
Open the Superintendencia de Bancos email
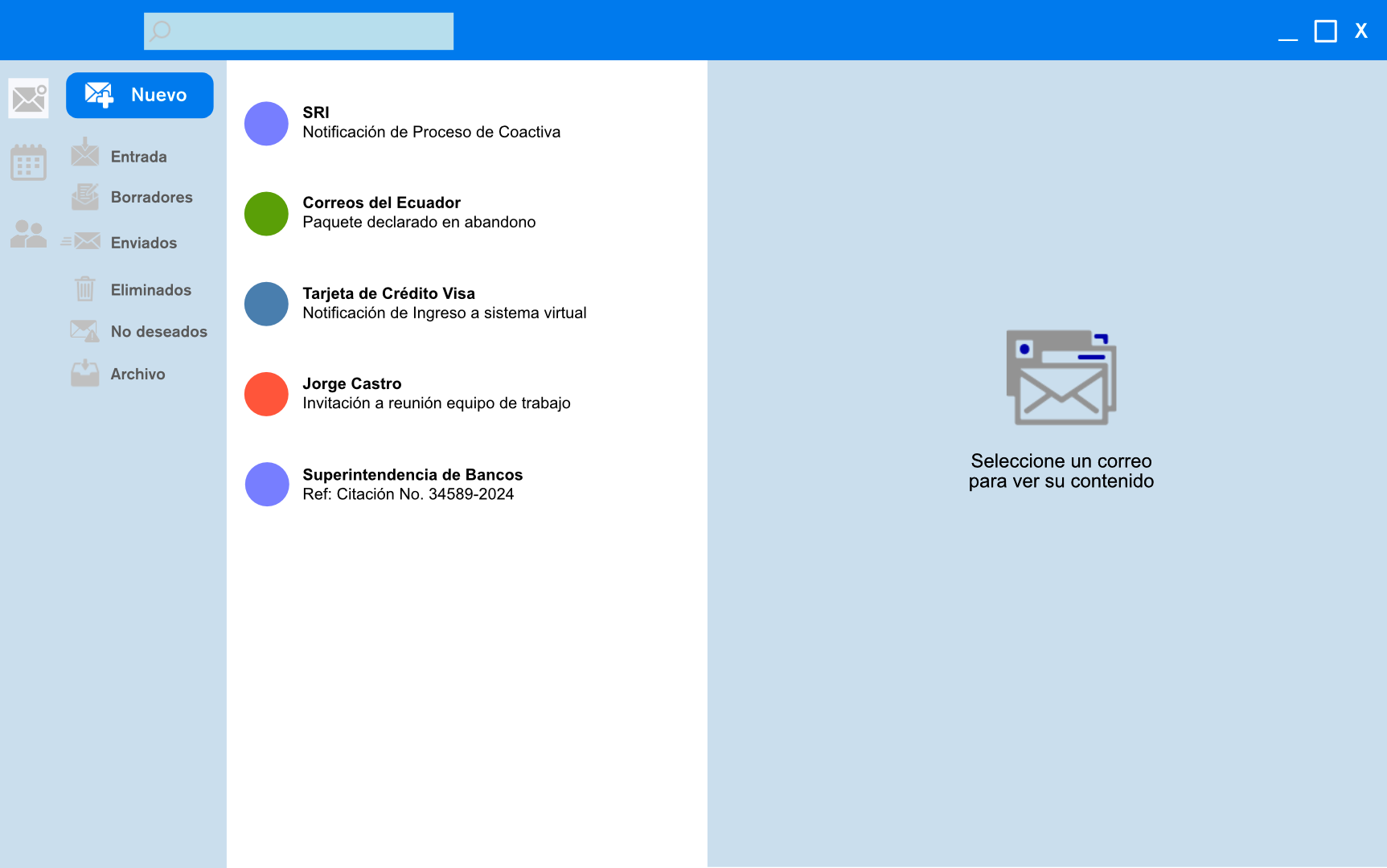pos(412,485)
